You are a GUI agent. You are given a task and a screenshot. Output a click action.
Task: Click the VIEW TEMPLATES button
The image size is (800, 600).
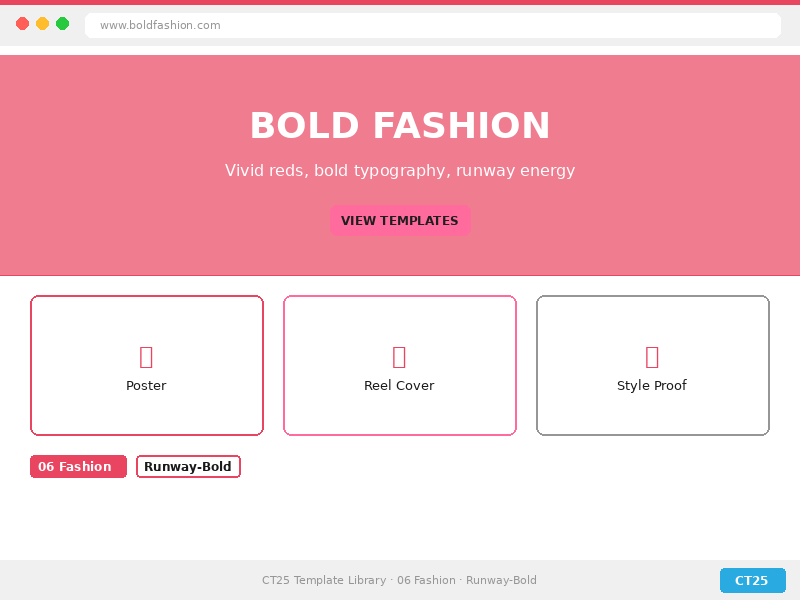(x=400, y=220)
